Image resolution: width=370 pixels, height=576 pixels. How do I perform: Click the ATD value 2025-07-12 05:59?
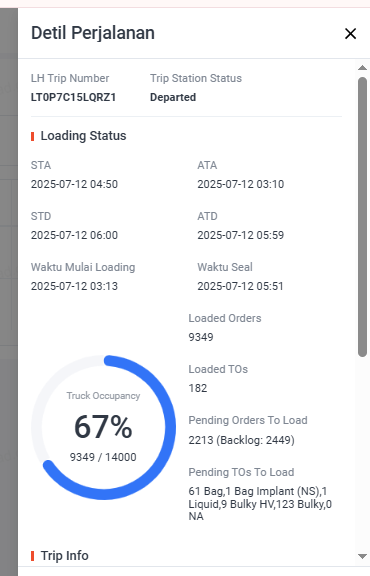tap(241, 235)
